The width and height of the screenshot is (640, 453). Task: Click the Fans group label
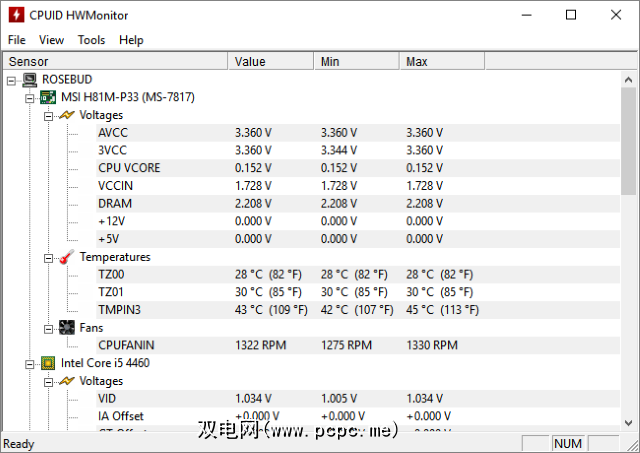(x=91, y=328)
